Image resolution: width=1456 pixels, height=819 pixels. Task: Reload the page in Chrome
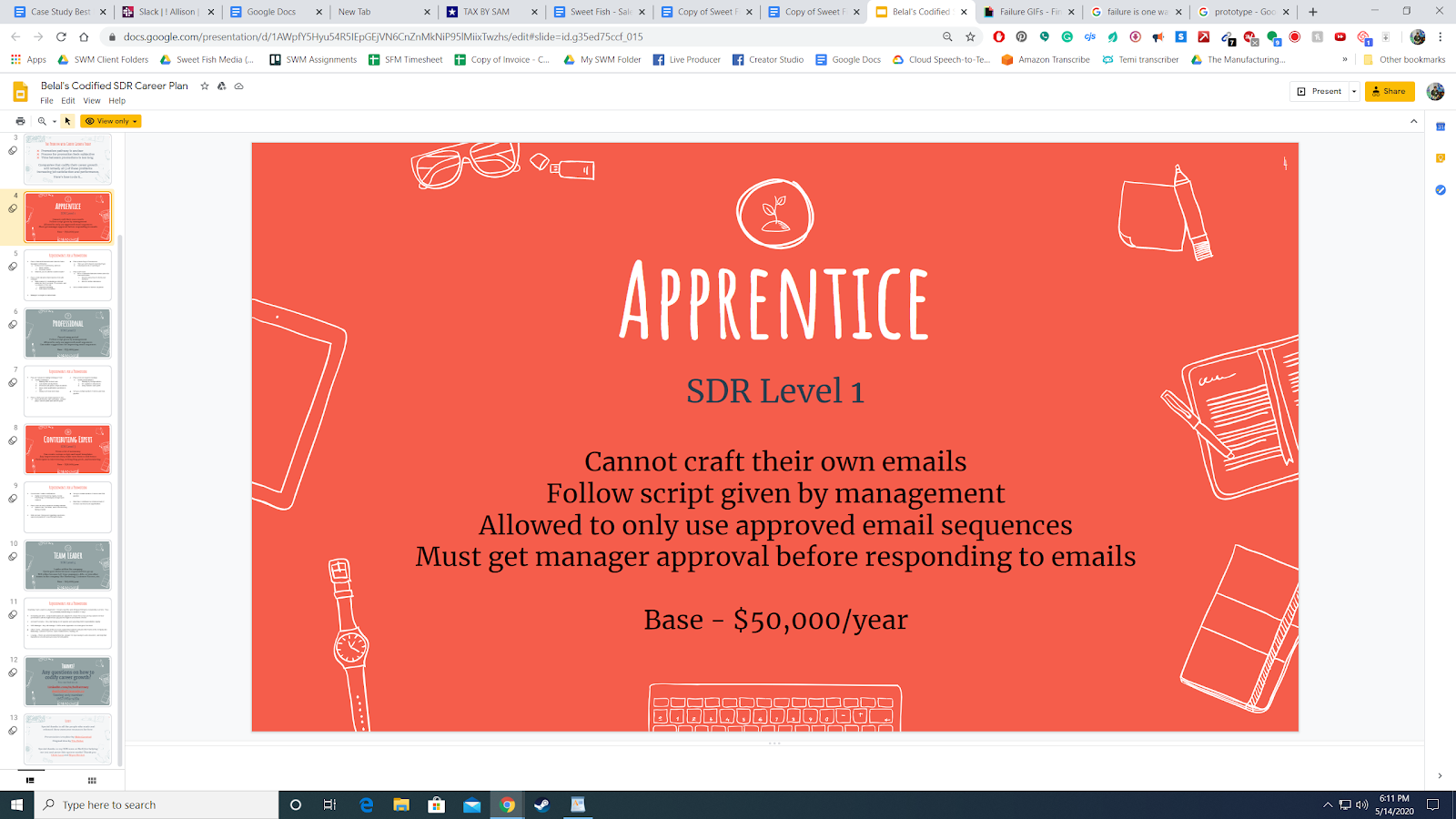click(x=61, y=37)
